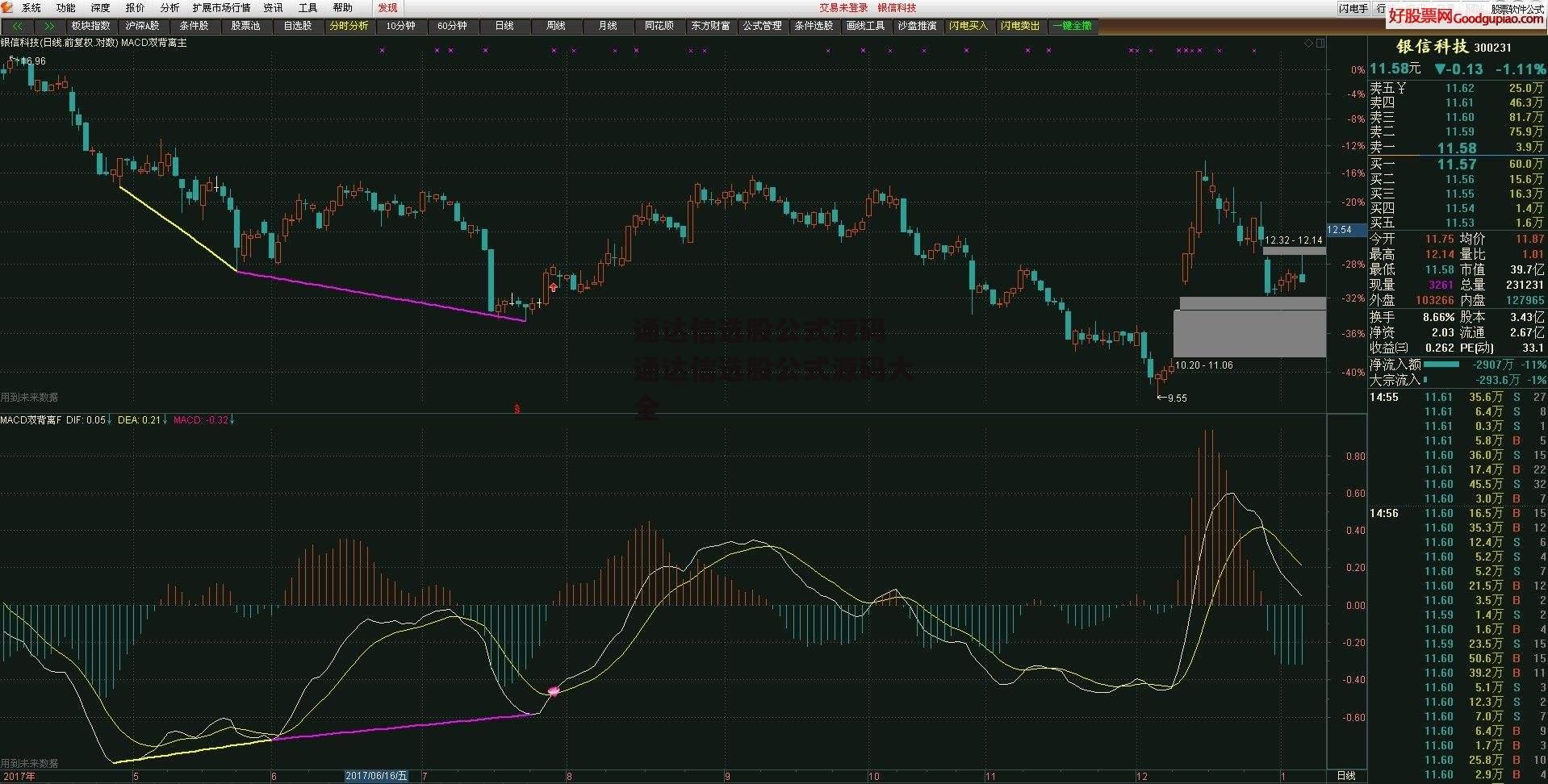
Task: Click the 银信科技 300231 stock title
Action: point(1454,47)
